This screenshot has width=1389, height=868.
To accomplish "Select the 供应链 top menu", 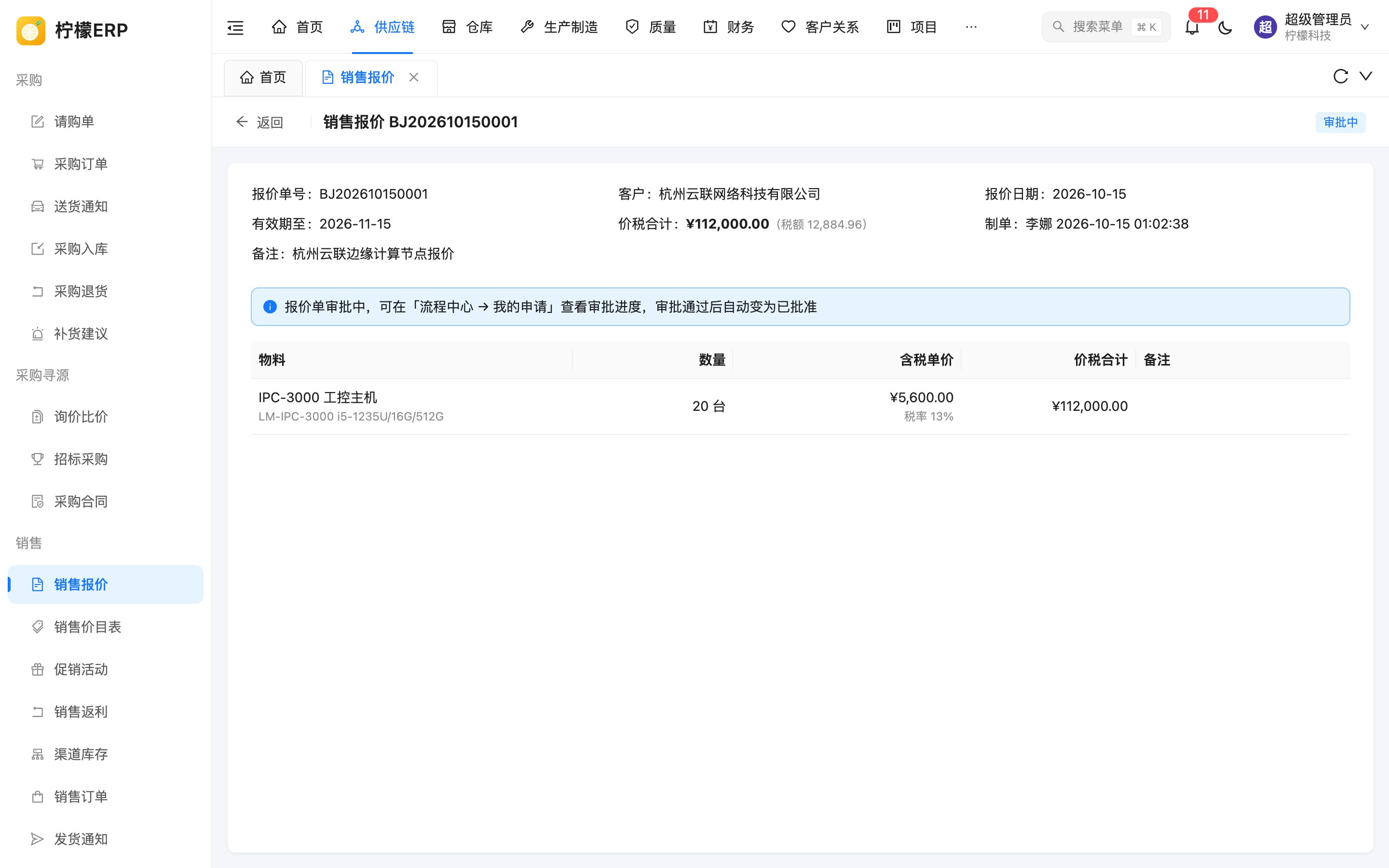I will tap(381, 27).
